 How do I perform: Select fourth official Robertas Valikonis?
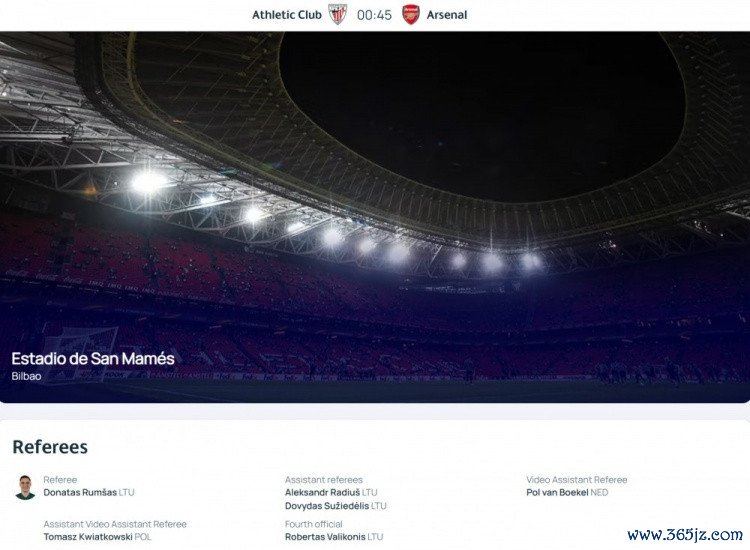pos(325,537)
